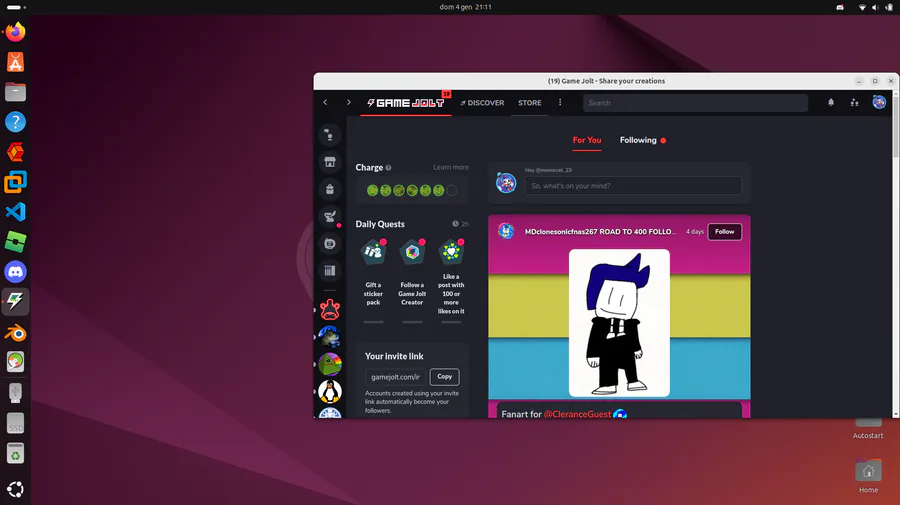Open the fanart drawing image in post
900x505 pixels.
(x=619, y=323)
